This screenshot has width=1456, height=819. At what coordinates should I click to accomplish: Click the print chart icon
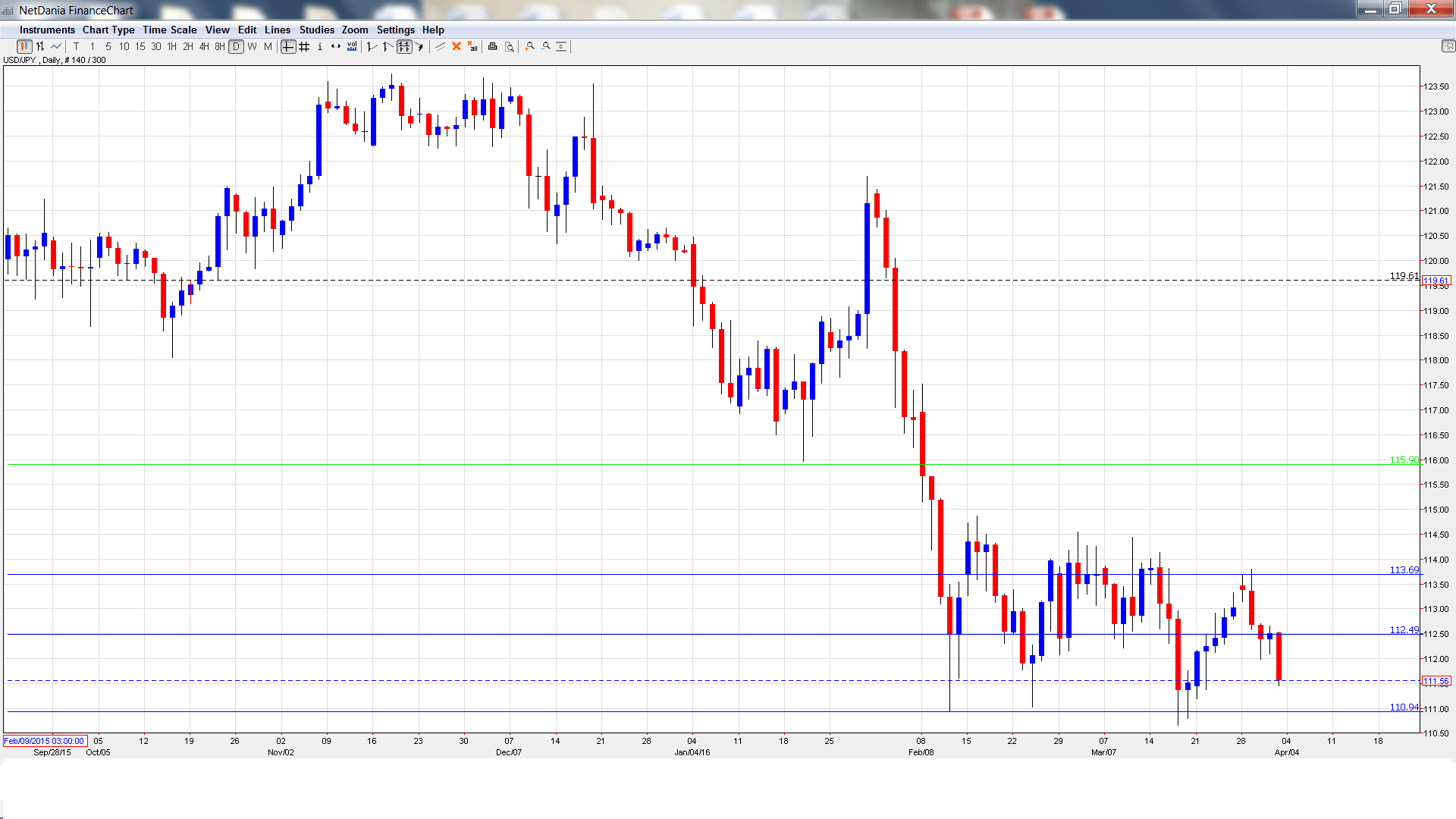coord(492,46)
